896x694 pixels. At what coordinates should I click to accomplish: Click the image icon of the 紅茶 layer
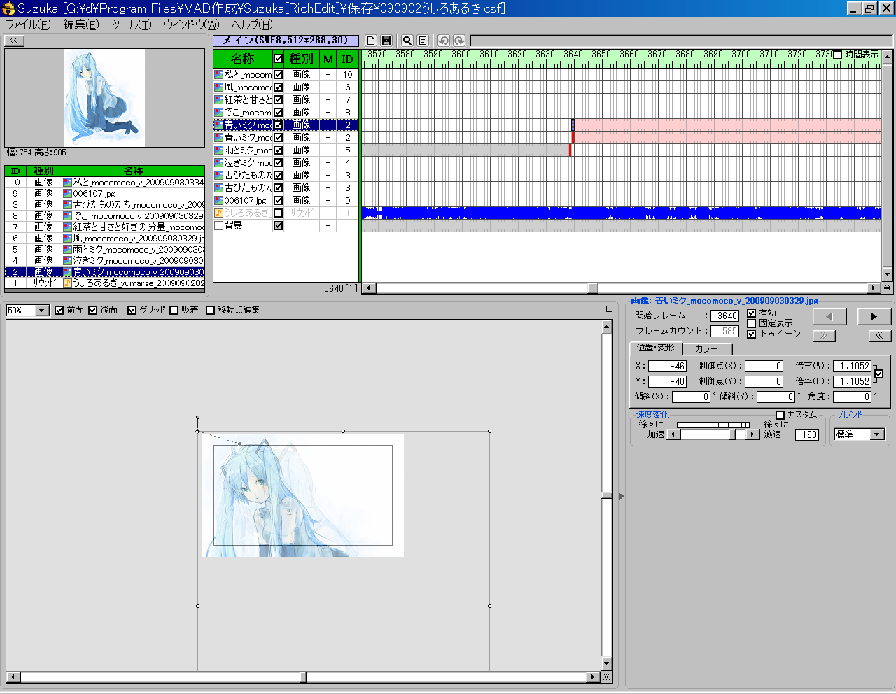218,99
